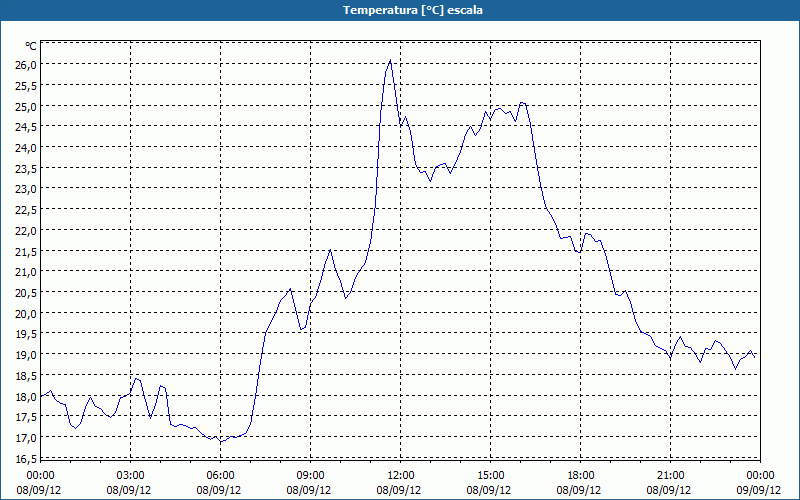The width and height of the screenshot is (800, 500).
Task: Click the 09:00 time label
Action: click(310, 475)
